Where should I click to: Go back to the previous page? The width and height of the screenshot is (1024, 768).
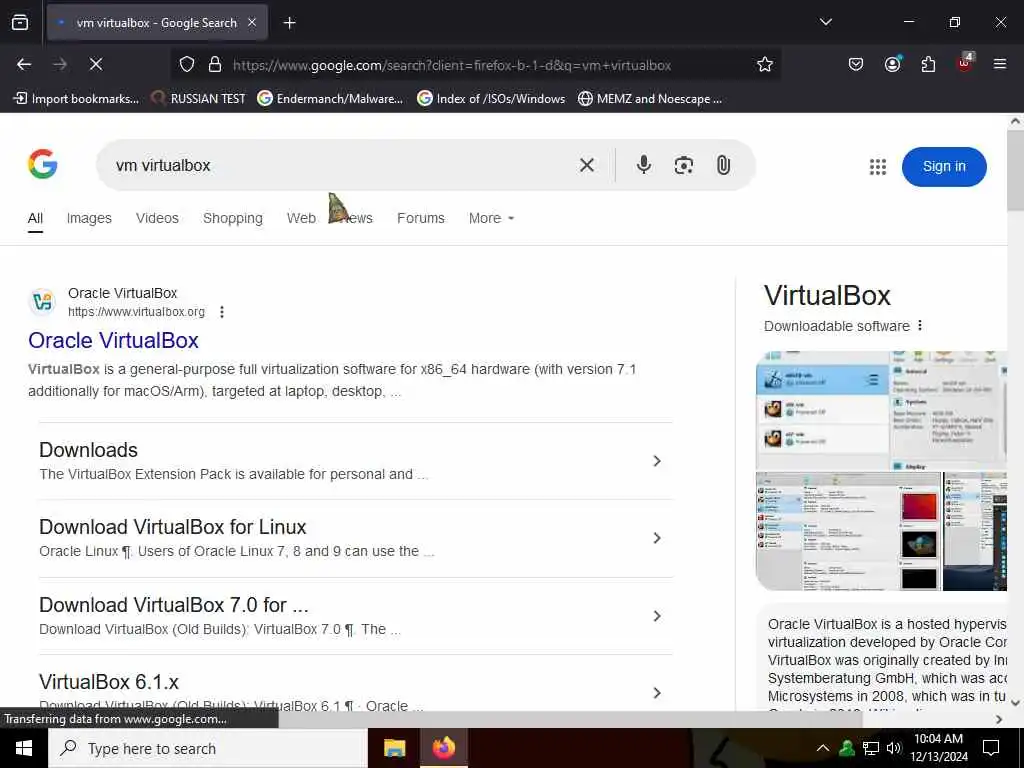tap(24, 64)
